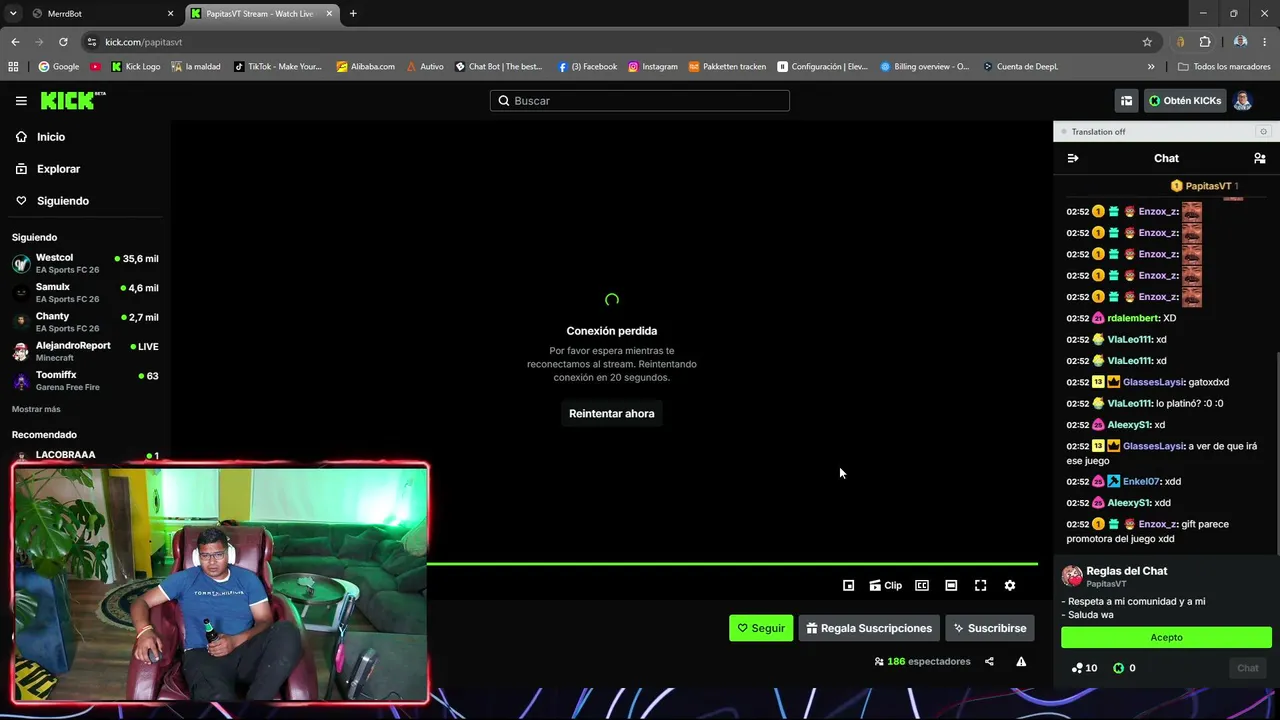
Task: Share the PapitasVT stream
Action: pos(989,661)
